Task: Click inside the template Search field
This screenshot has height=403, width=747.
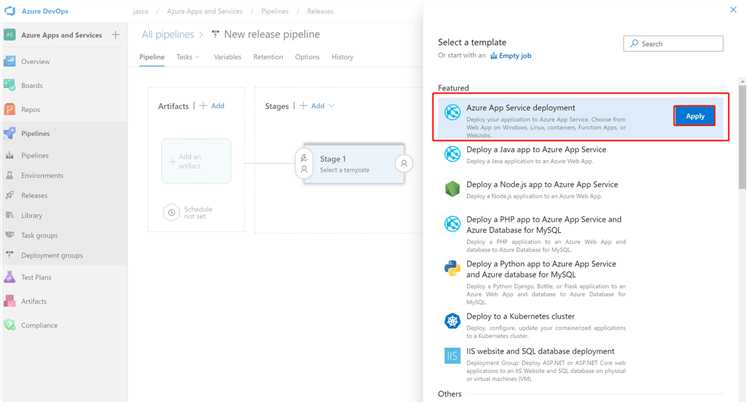Action: [x=673, y=43]
